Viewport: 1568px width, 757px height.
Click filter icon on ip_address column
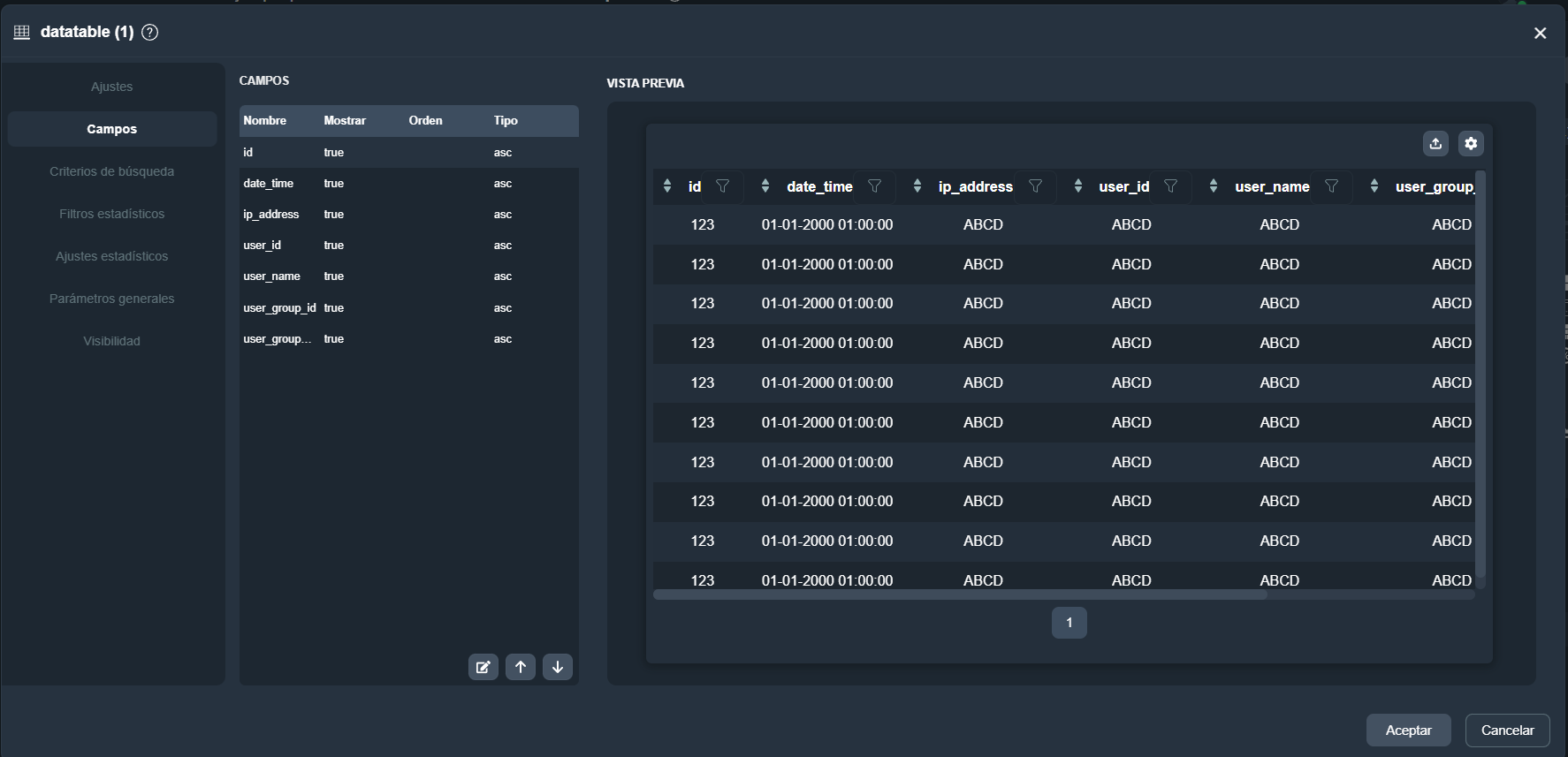click(1036, 186)
